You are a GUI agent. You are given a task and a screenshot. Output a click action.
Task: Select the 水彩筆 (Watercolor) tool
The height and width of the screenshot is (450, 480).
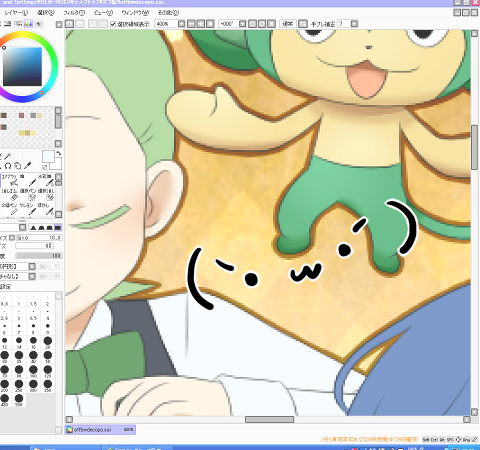[x=46, y=180]
